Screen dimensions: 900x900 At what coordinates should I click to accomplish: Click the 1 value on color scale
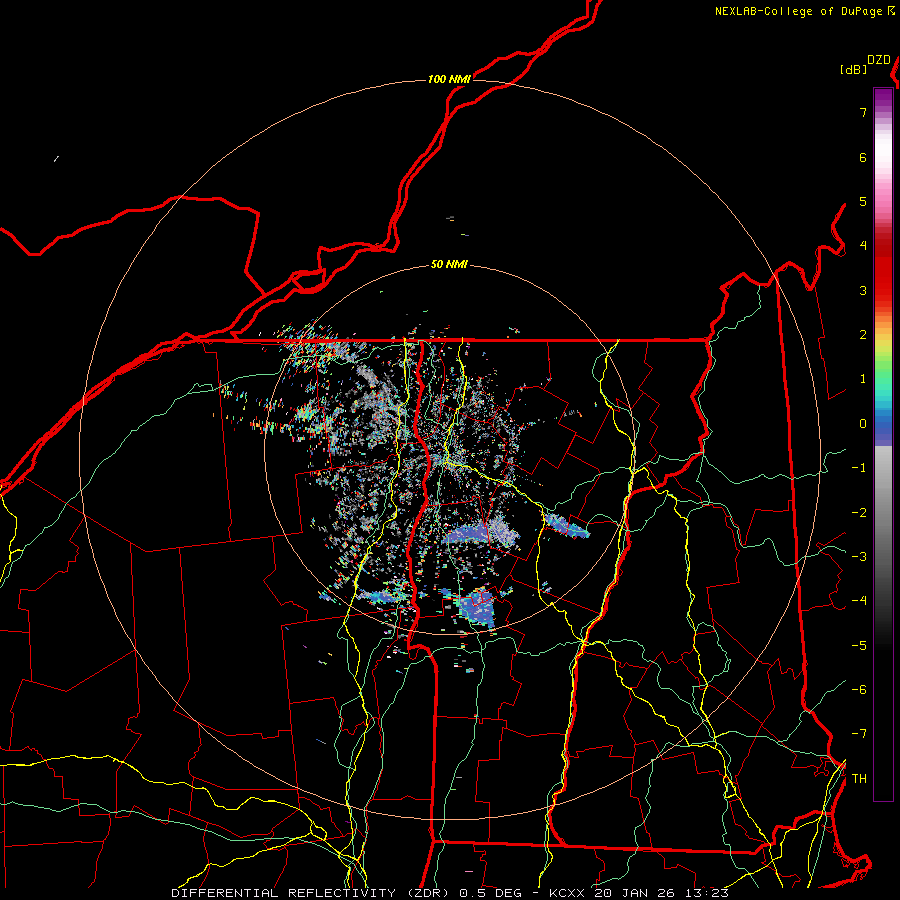(863, 379)
